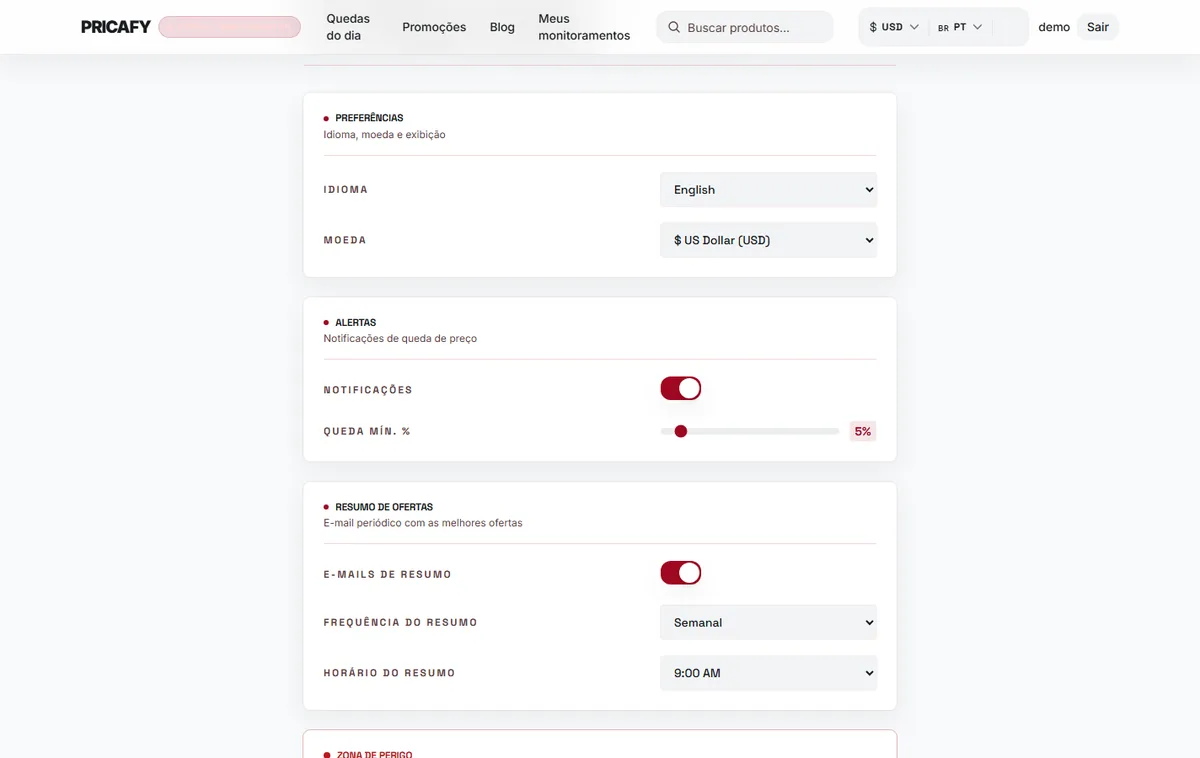The width and height of the screenshot is (1200, 758).
Task: Click the PRICAFY logo
Action: 116,27
